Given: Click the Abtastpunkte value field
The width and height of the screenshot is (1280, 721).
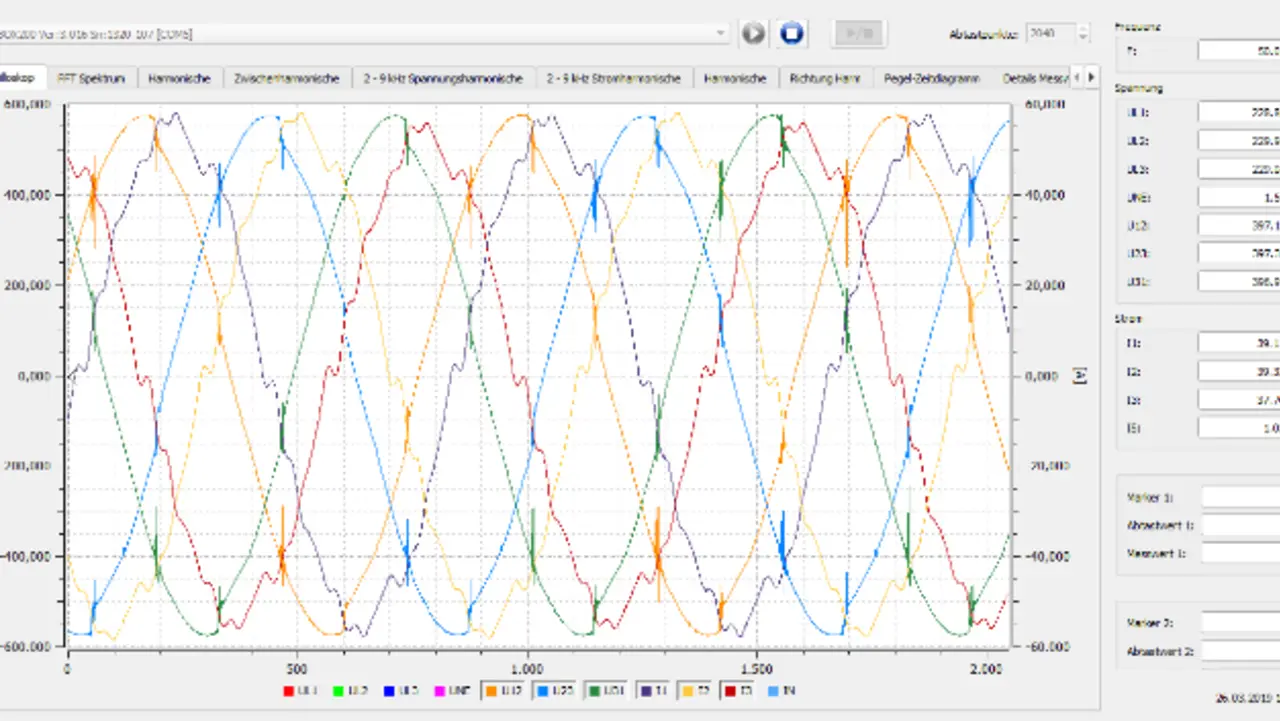Looking at the screenshot, I should pos(1049,34).
